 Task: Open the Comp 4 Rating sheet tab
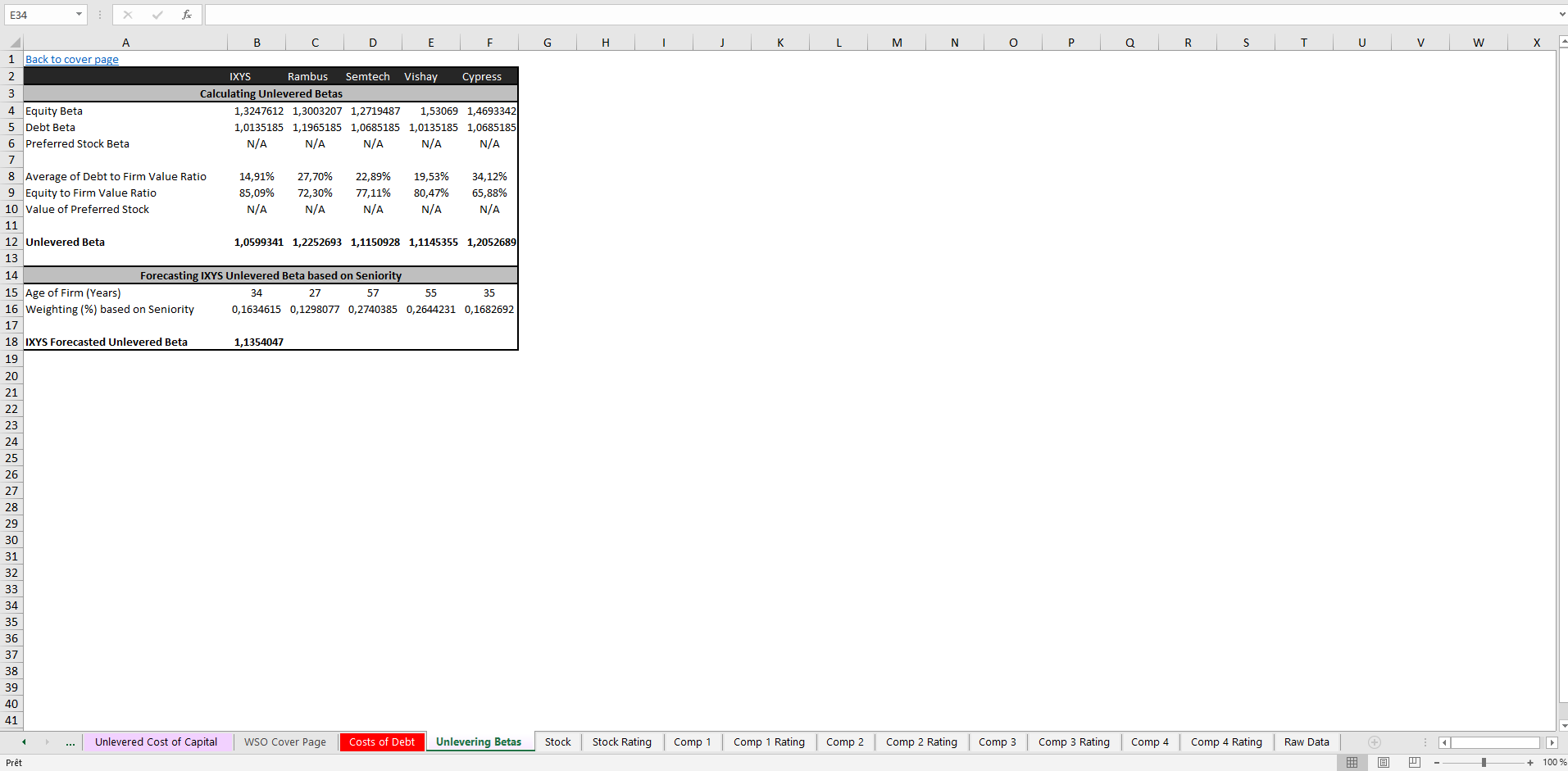[x=1226, y=742]
